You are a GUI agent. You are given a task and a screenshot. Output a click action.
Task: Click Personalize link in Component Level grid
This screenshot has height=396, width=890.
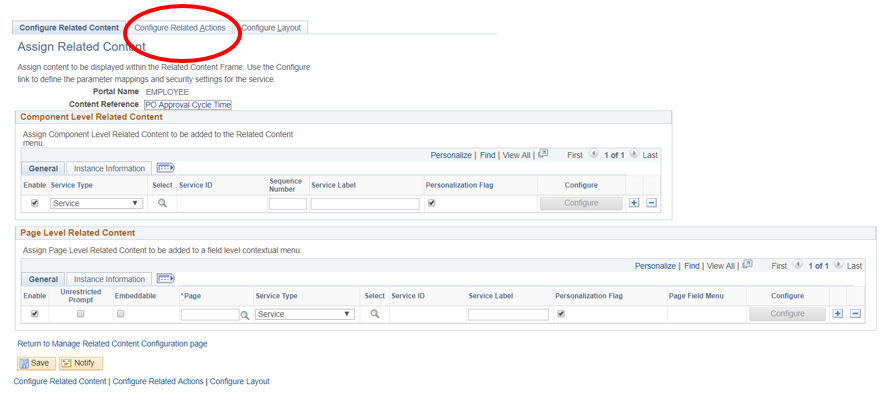(451, 155)
